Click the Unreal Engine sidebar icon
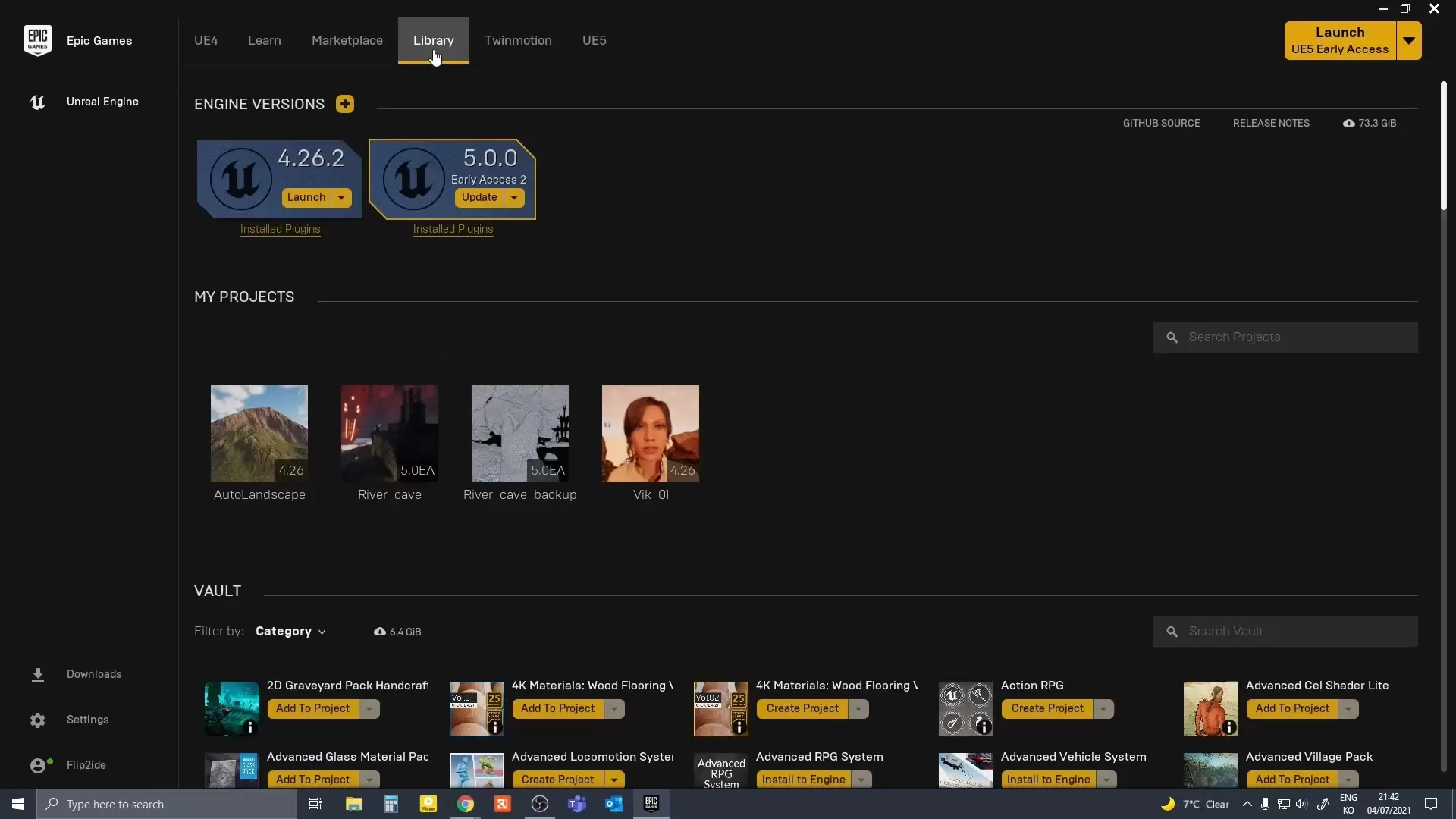The width and height of the screenshot is (1456, 819). point(38,102)
